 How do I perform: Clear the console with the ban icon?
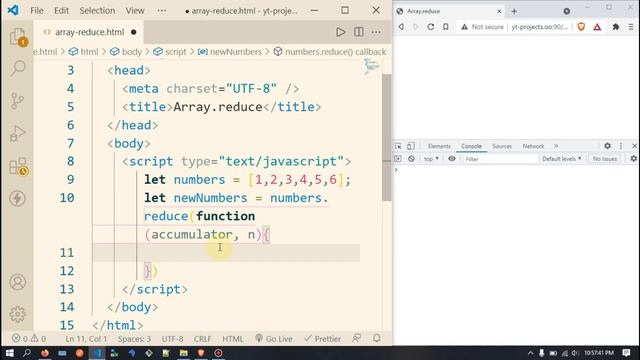click(x=411, y=159)
